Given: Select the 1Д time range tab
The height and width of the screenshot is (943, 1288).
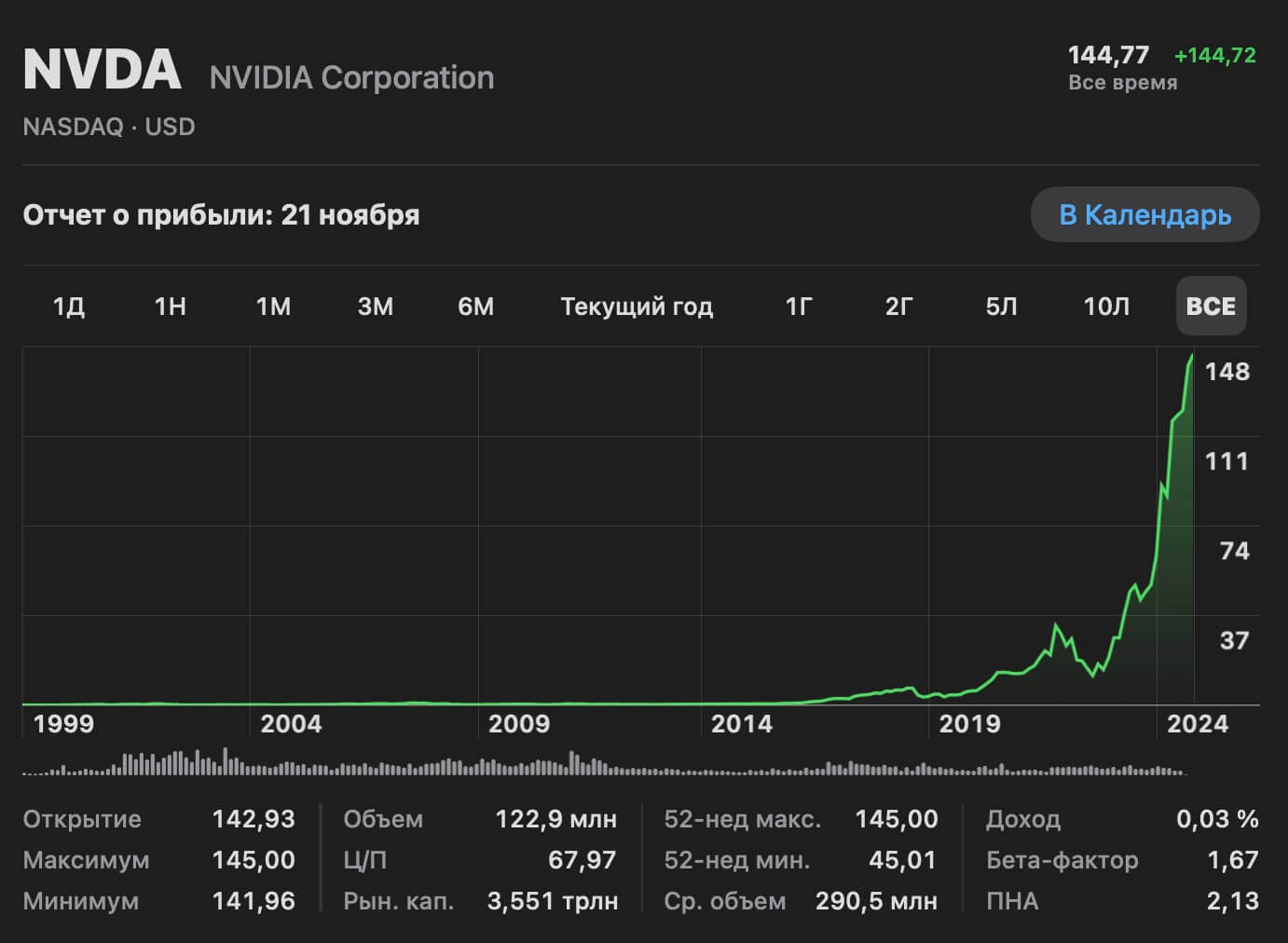Looking at the screenshot, I should pyautogui.click(x=69, y=307).
